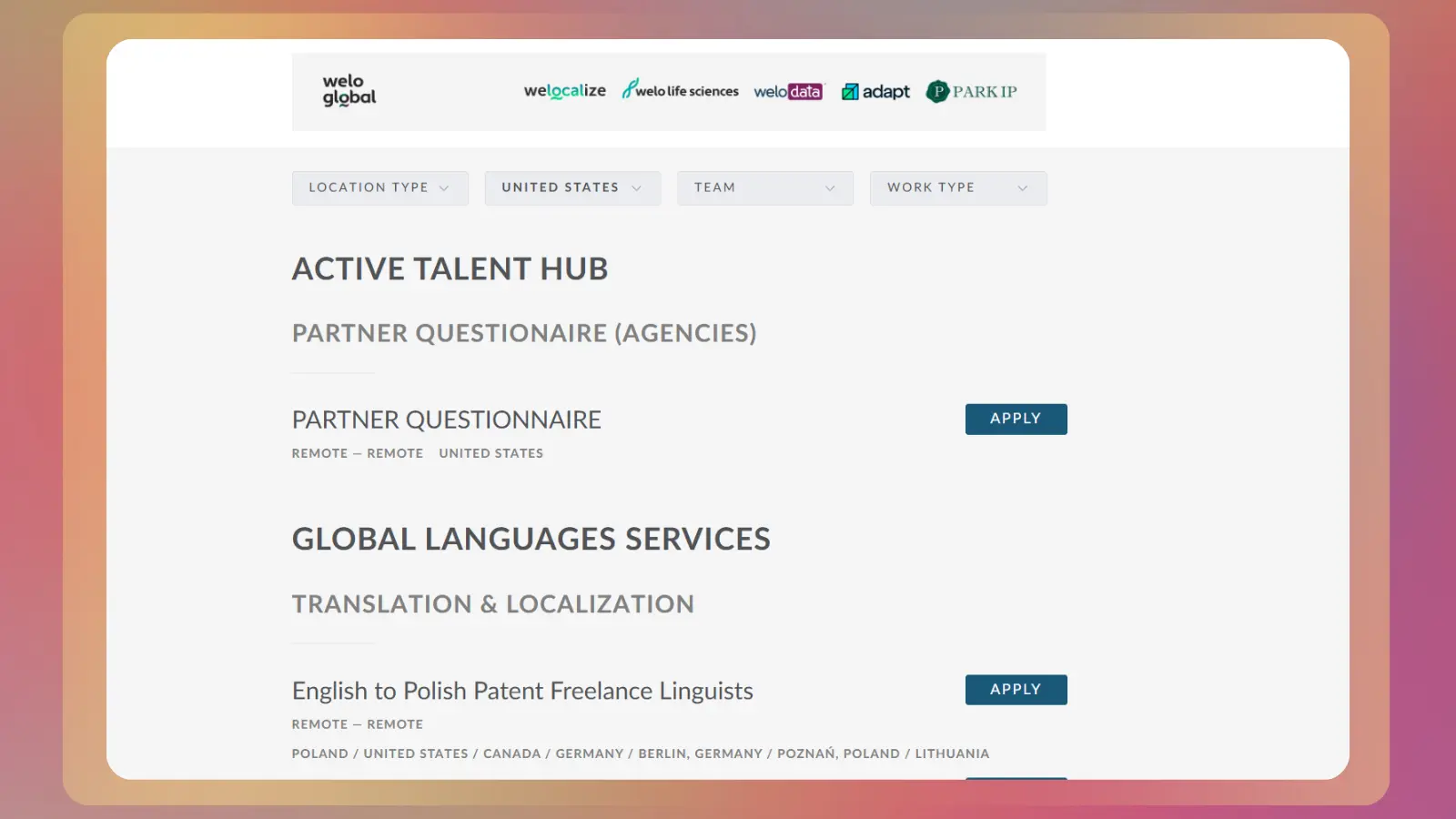The image size is (1456, 819).
Task: Open the Partner Questionnaire job title
Action: [x=446, y=420]
